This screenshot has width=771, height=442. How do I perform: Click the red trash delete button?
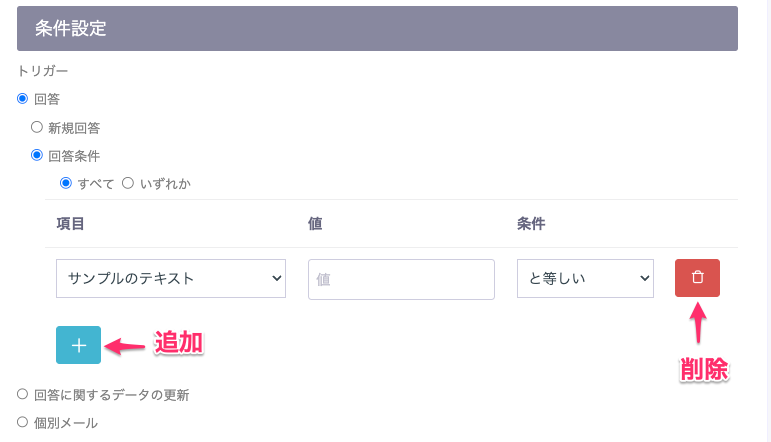(x=697, y=278)
